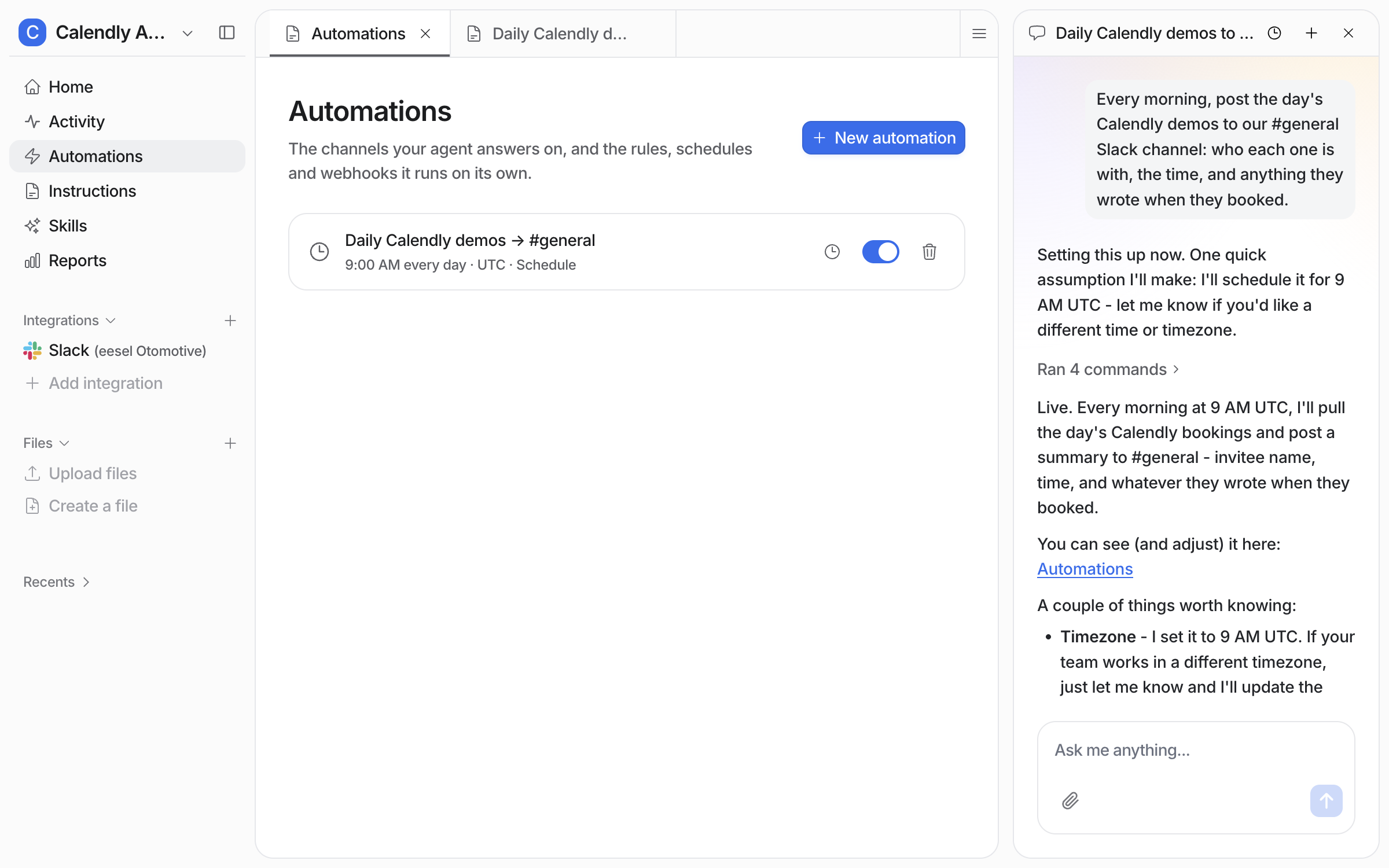
Task: Collapse the Integrations section
Action: pyautogui.click(x=69, y=321)
